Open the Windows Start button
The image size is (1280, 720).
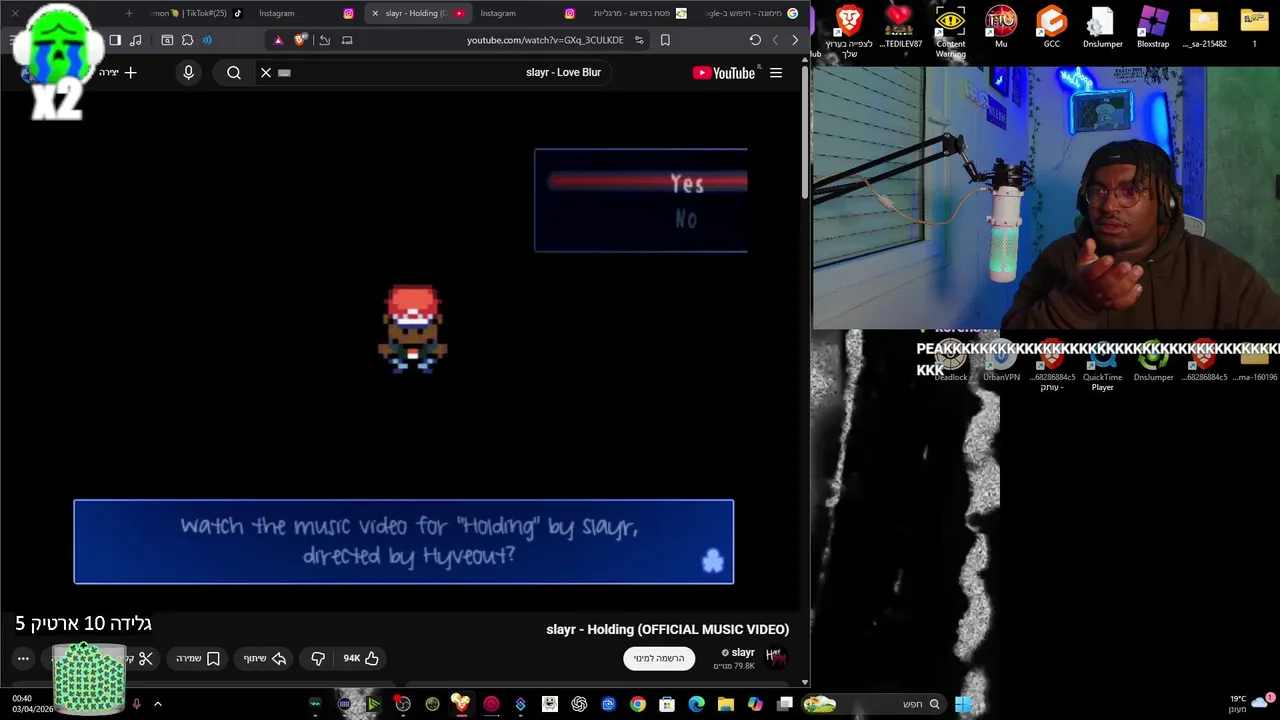tap(964, 704)
